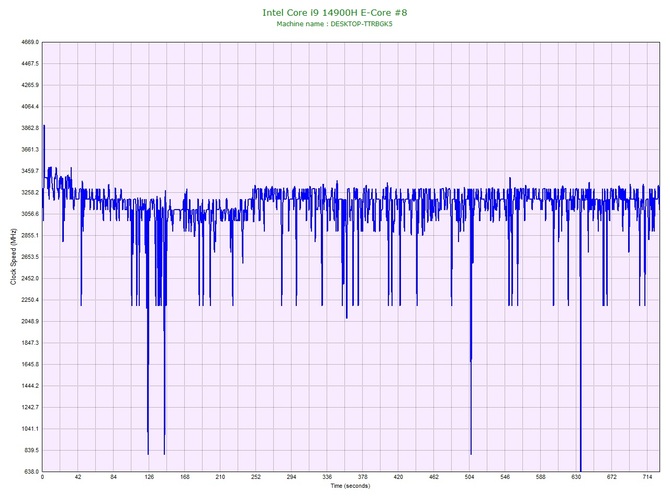Screen dimensions: 670x503
Task: Click the x-axis tick label 84
Action: (113, 477)
